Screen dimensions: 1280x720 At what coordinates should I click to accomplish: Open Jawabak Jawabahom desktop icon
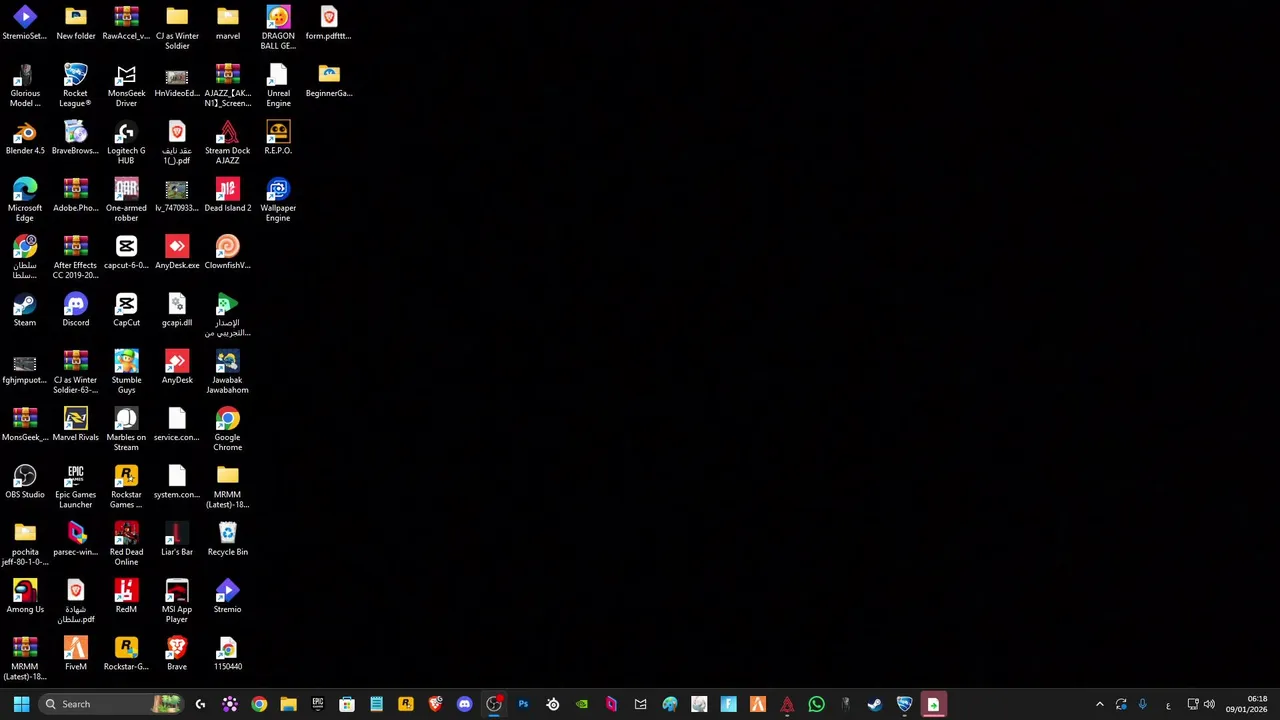pyautogui.click(x=227, y=373)
